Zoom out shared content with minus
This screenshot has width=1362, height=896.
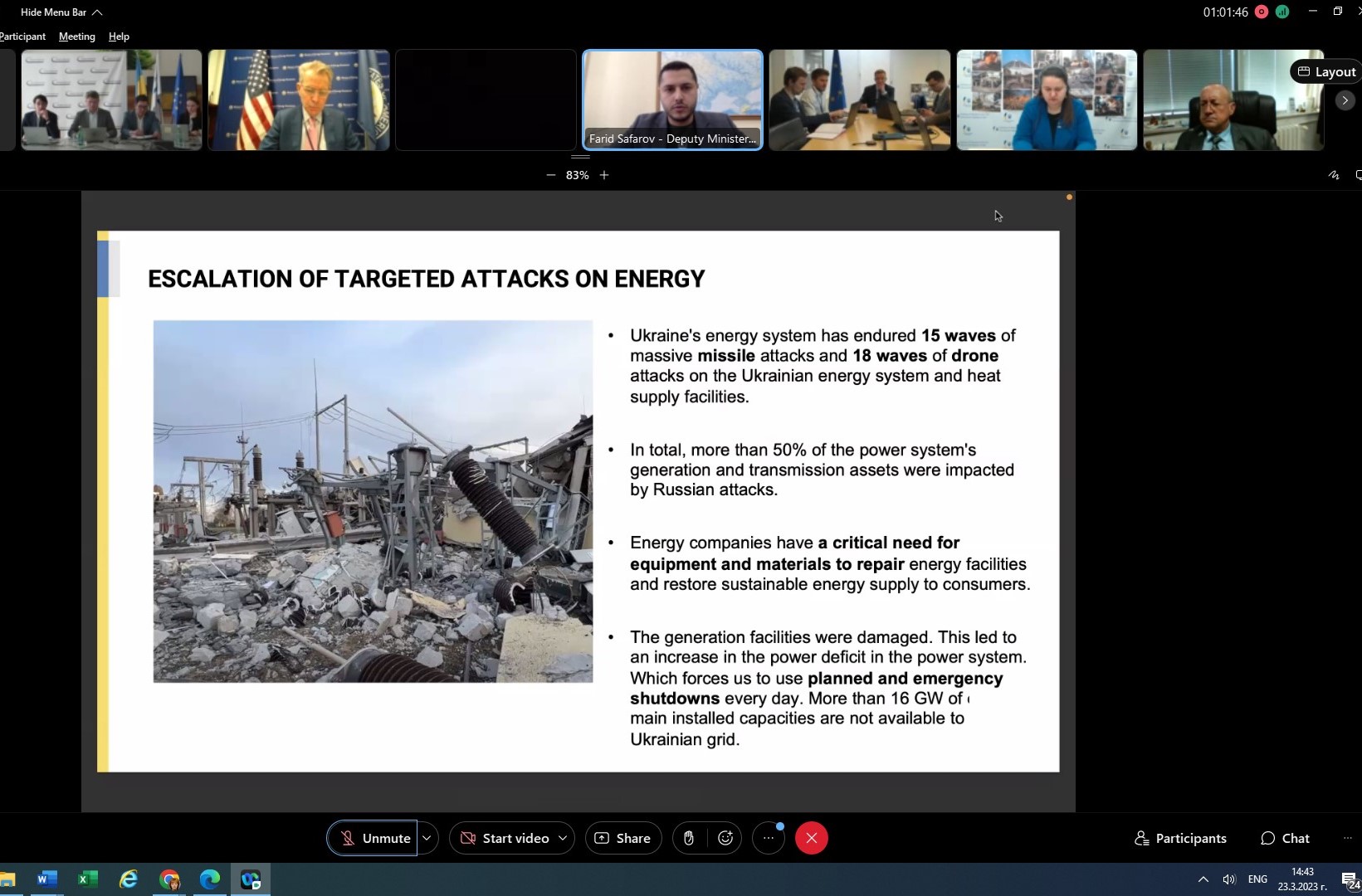point(550,175)
